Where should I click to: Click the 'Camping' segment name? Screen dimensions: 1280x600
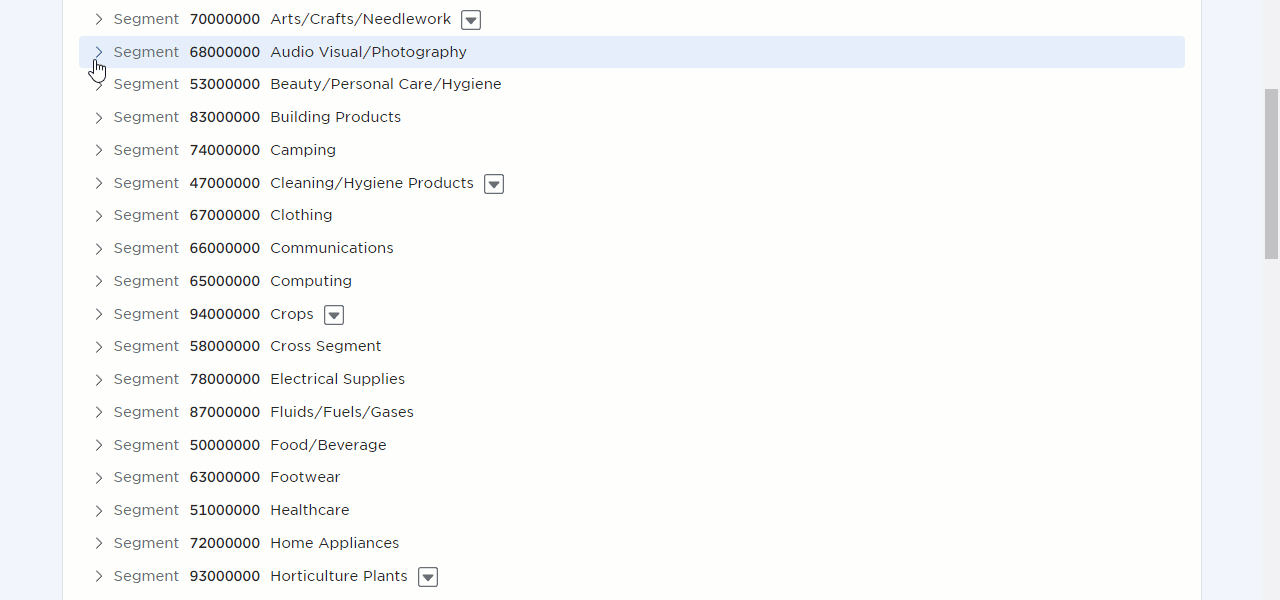click(303, 150)
